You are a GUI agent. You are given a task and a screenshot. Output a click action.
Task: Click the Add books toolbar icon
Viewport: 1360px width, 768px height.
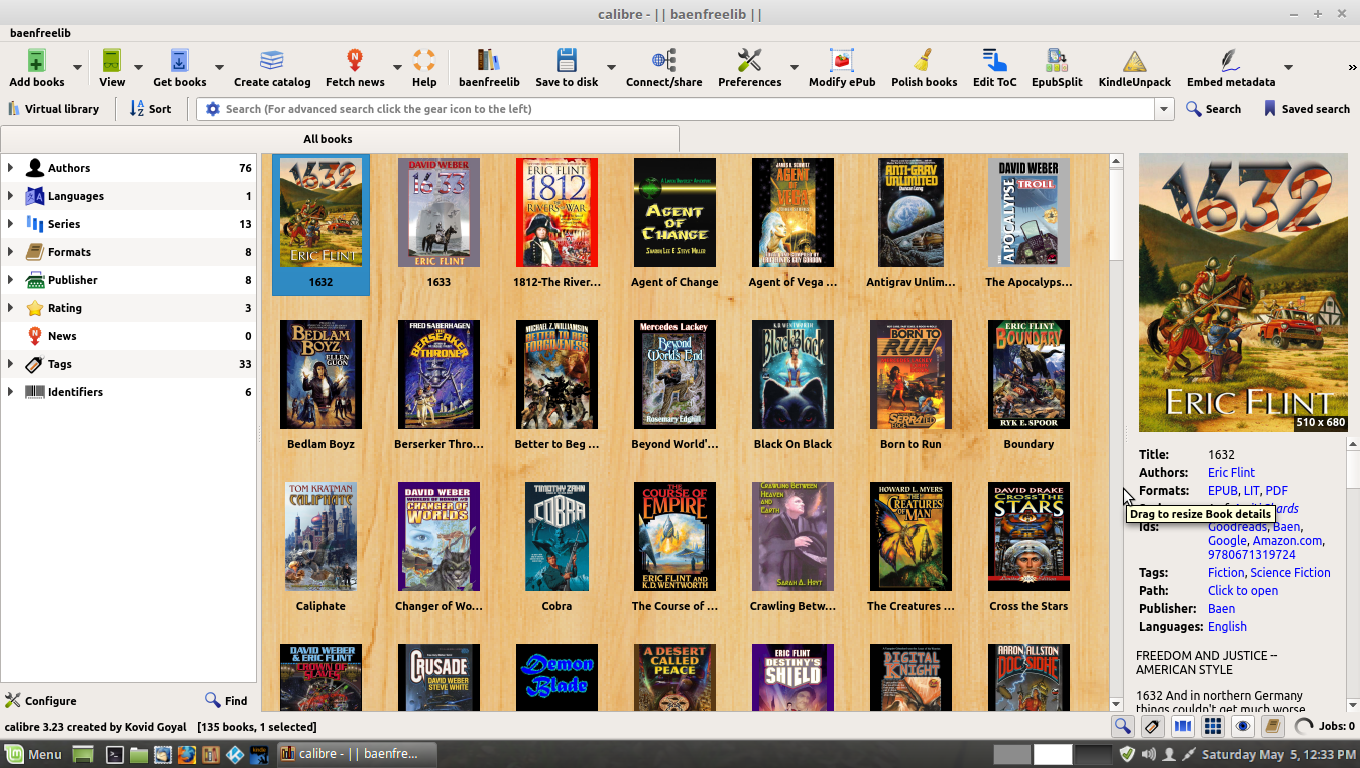pos(36,61)
